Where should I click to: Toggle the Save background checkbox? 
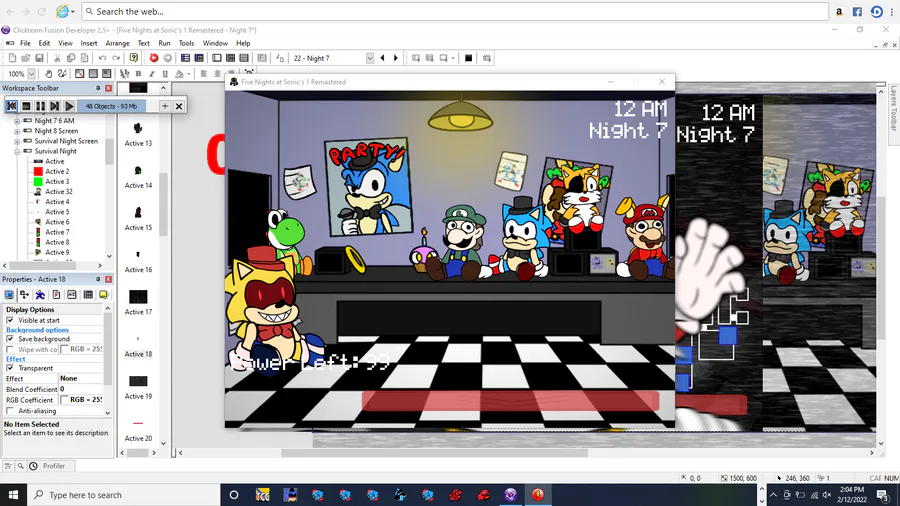[10, 339]
